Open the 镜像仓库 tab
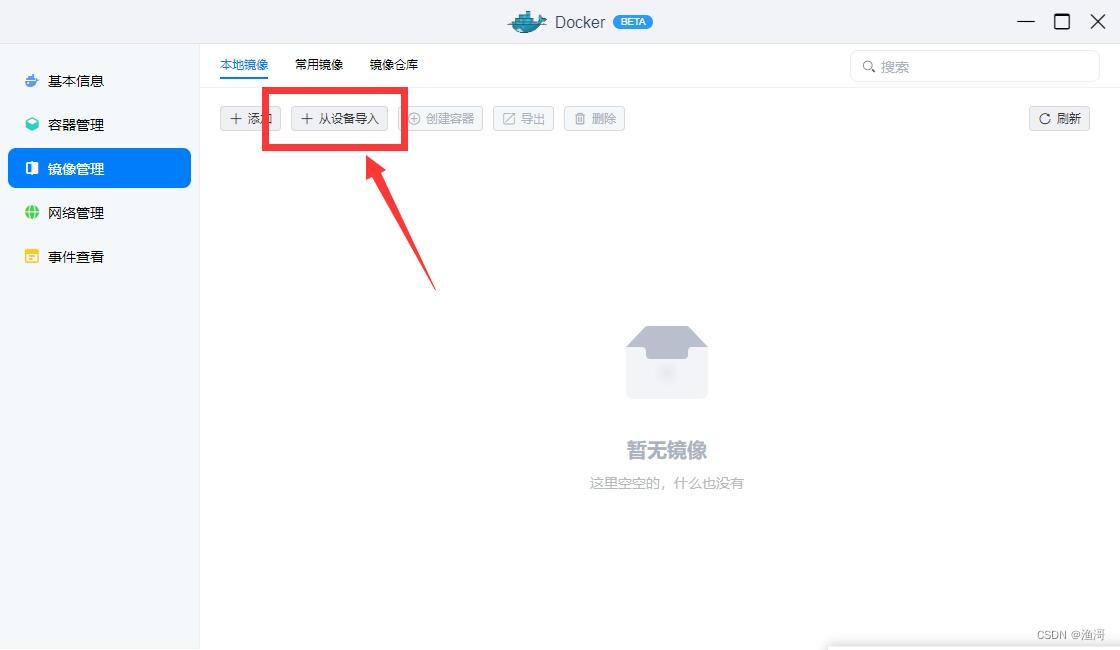 pyautogui.click(x=392, y=64)
